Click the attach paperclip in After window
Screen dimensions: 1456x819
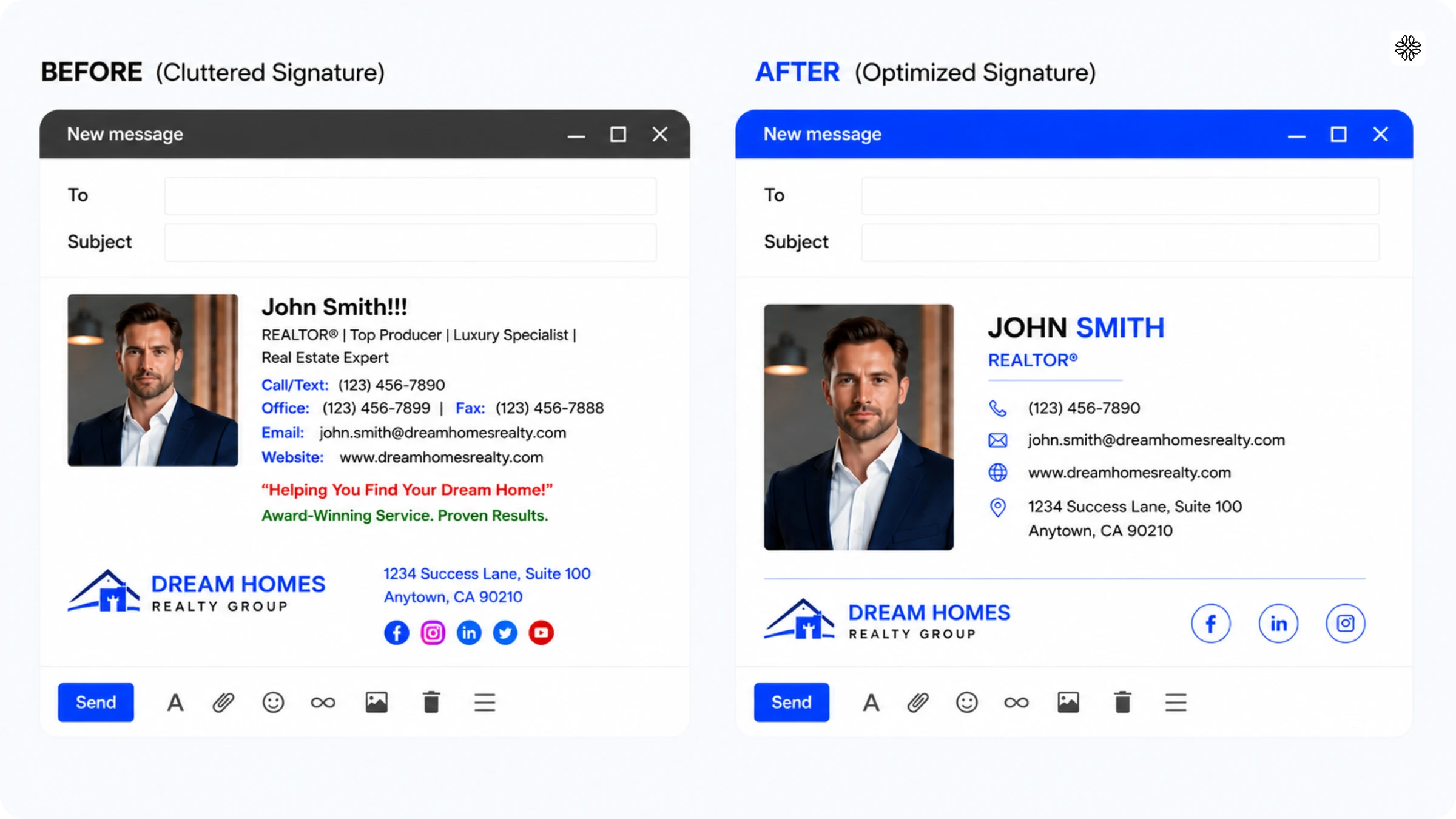coord(918,703)
